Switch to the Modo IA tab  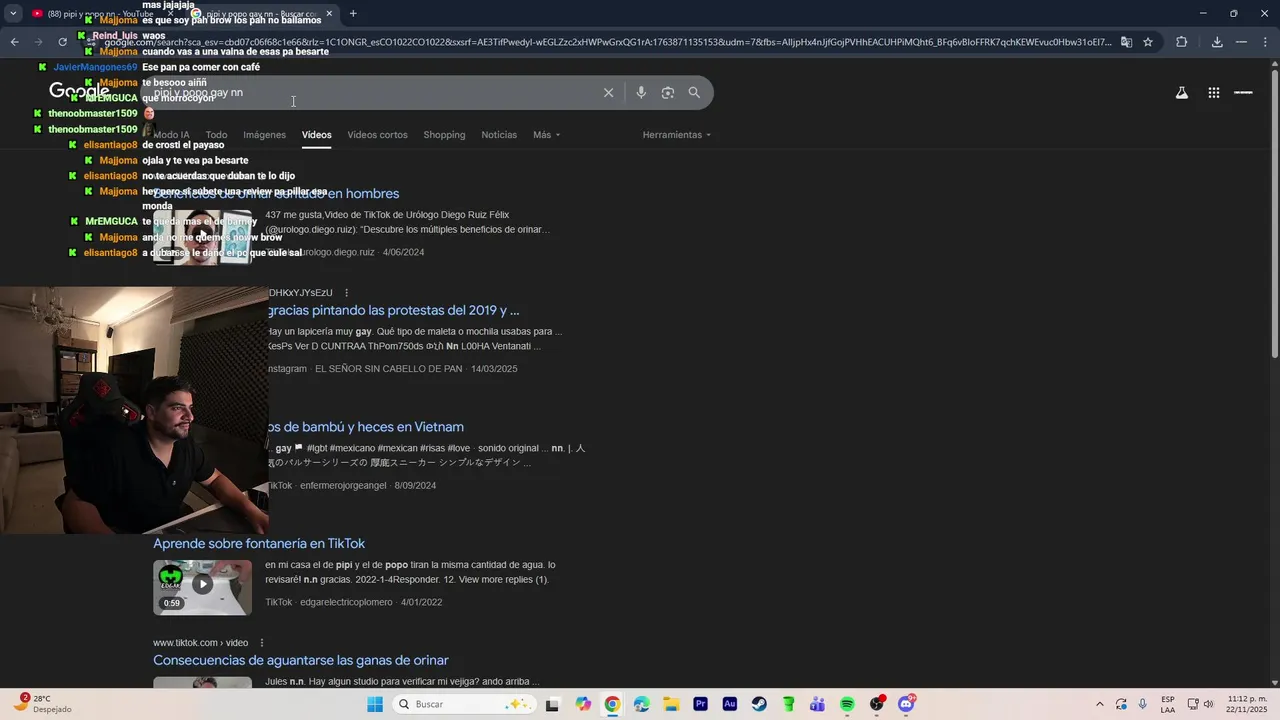[x=171, y=135]
